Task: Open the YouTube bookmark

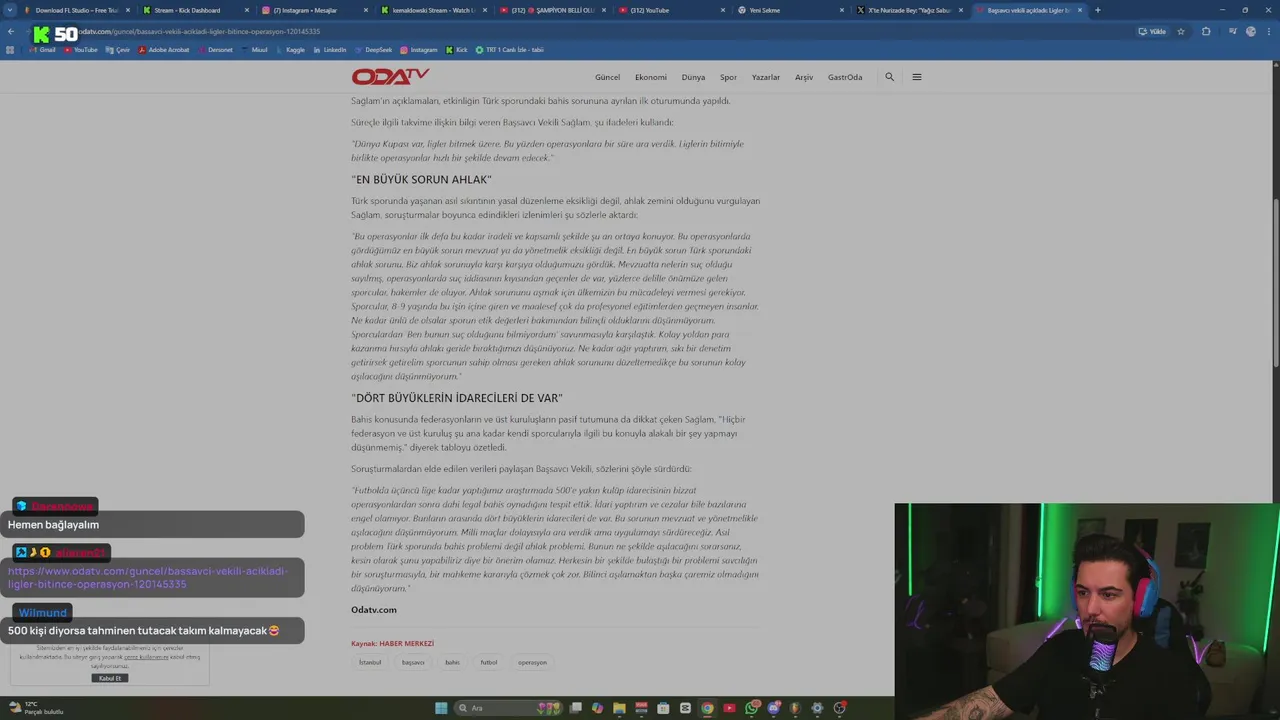Action: (x=81, y=49)
